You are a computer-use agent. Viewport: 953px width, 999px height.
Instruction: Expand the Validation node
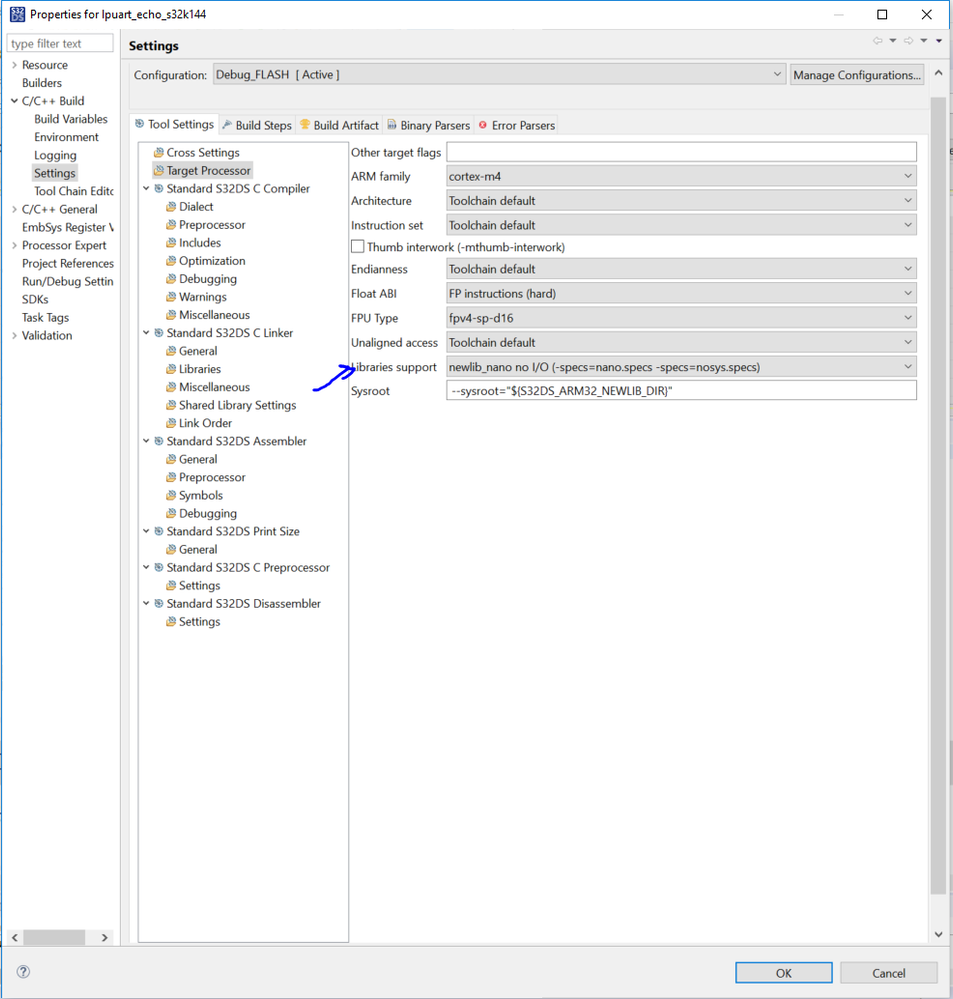(14, 335)
